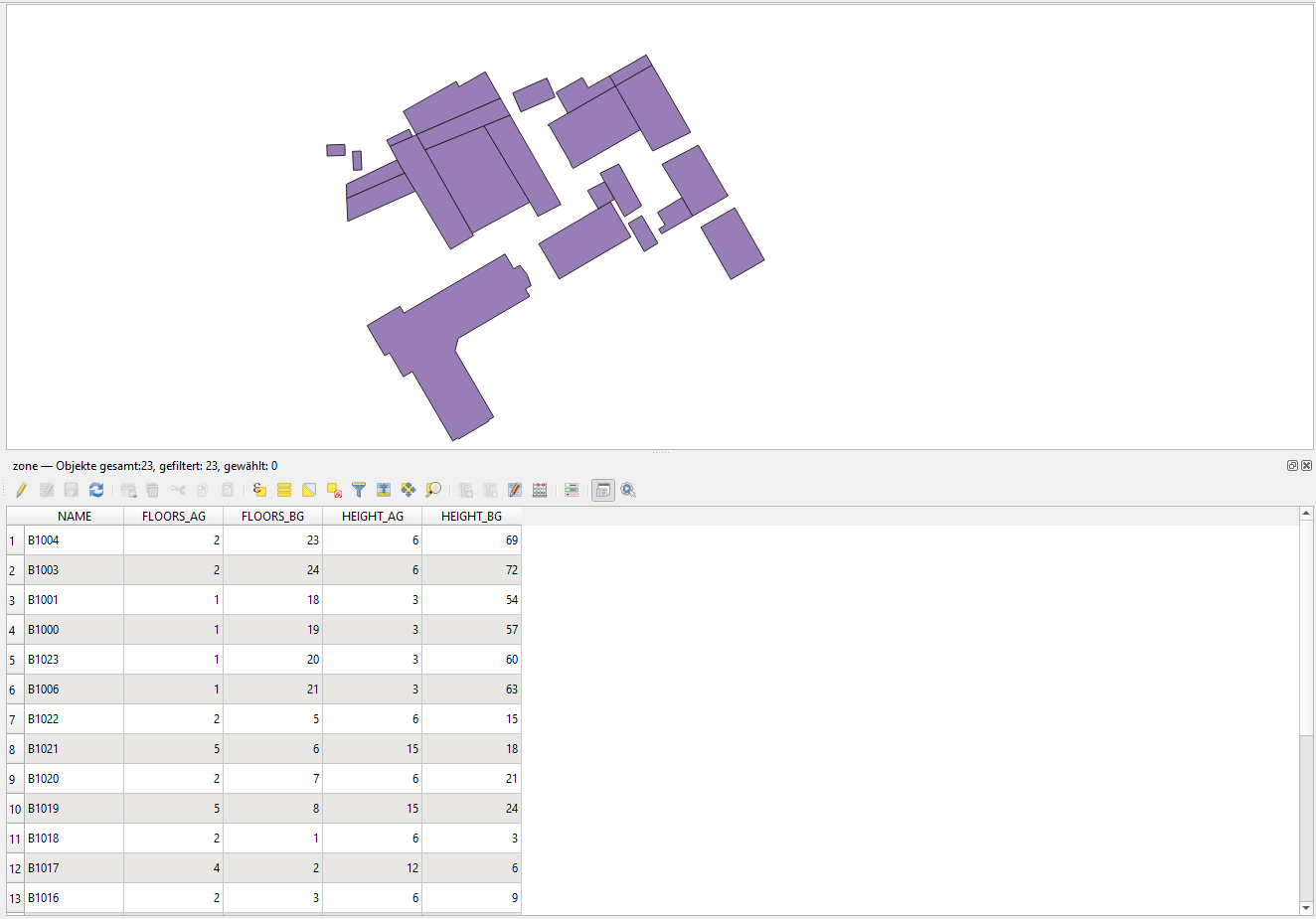This screenshot has height=919, width=1316.
Task: Enable multi-edit mode
Action: click(47, 490)
